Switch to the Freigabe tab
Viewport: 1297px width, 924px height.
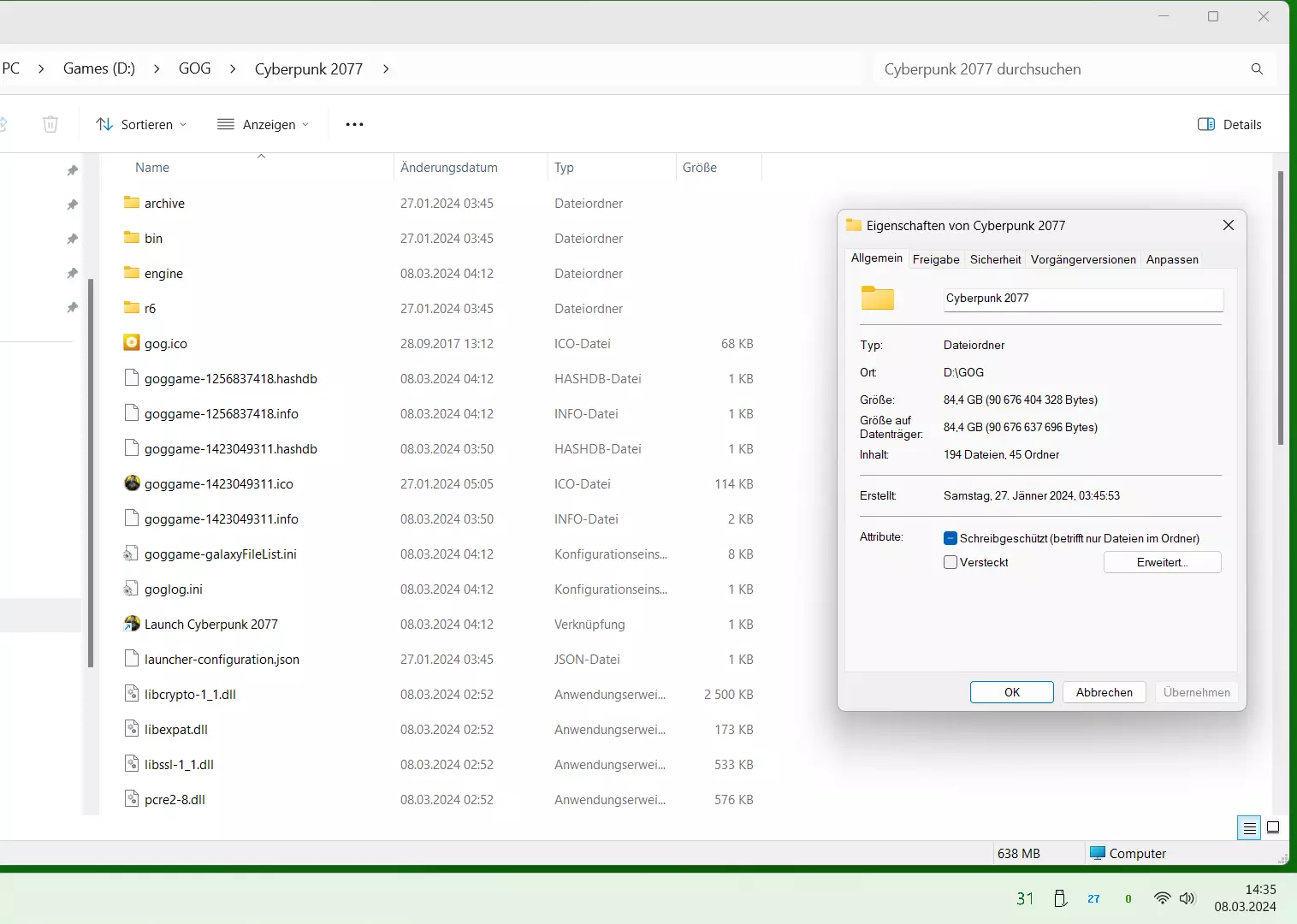[936, 259]
